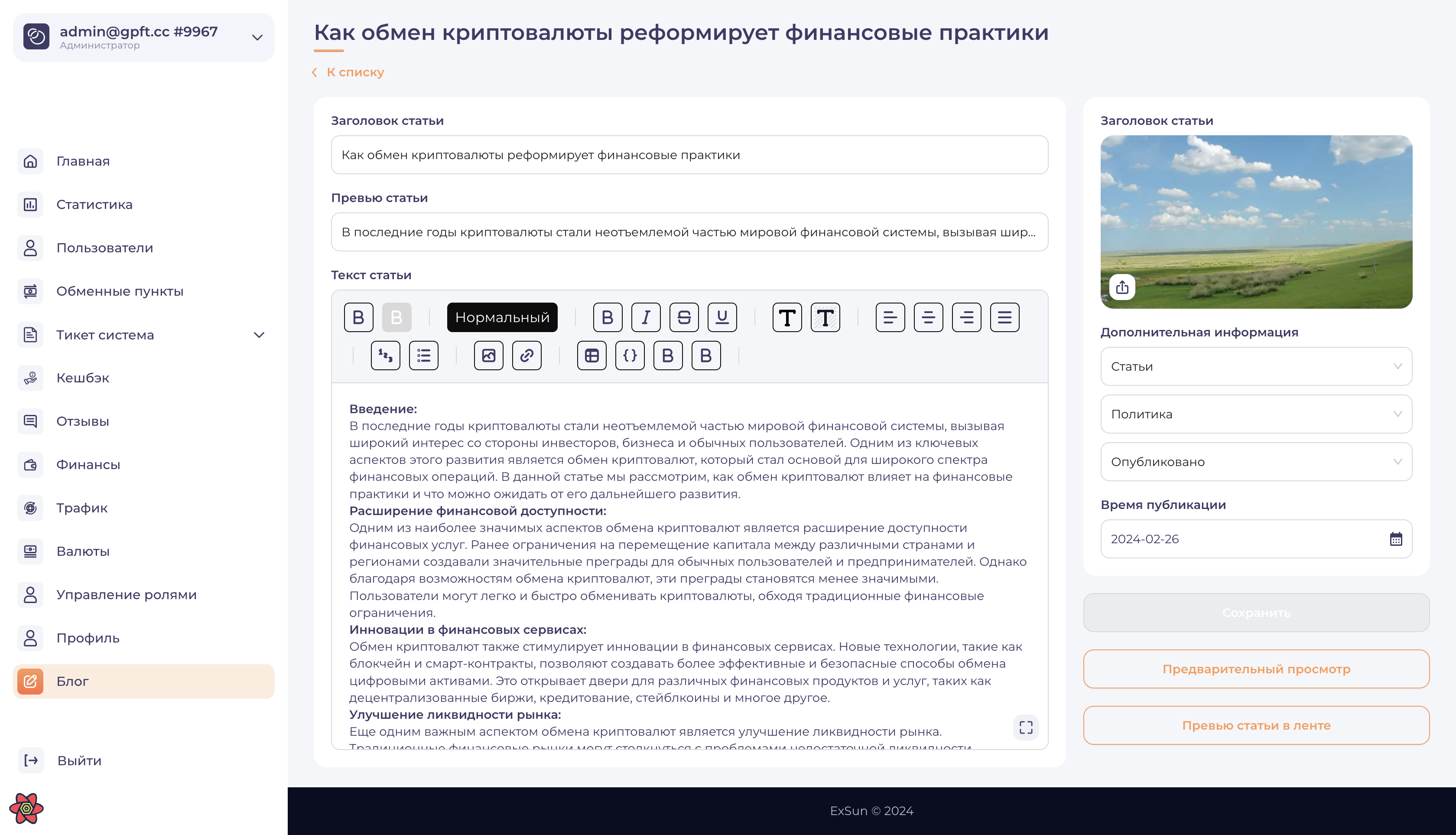Image resolution: width=1456 pixels, height=835 pixels.
Task: Click the B button right after curly braces
Action: 668,356
